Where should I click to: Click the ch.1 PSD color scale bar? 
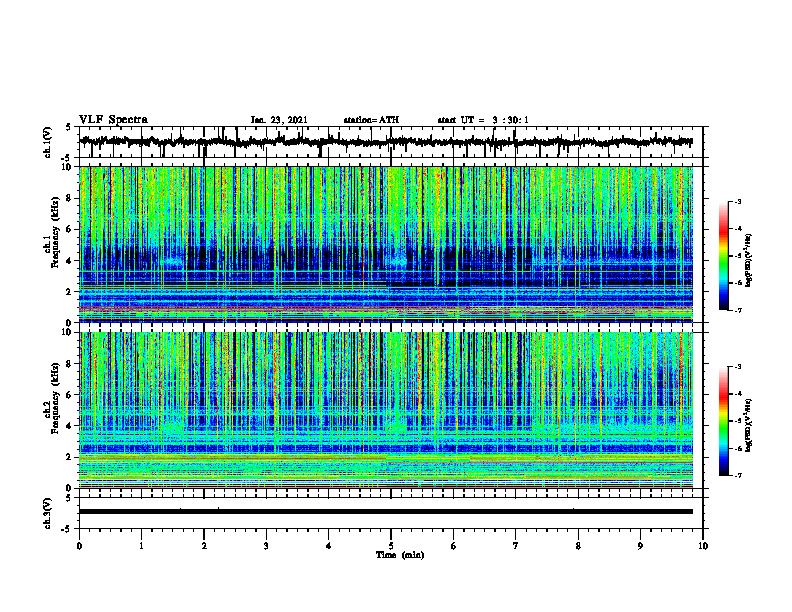tap(724, 256)
